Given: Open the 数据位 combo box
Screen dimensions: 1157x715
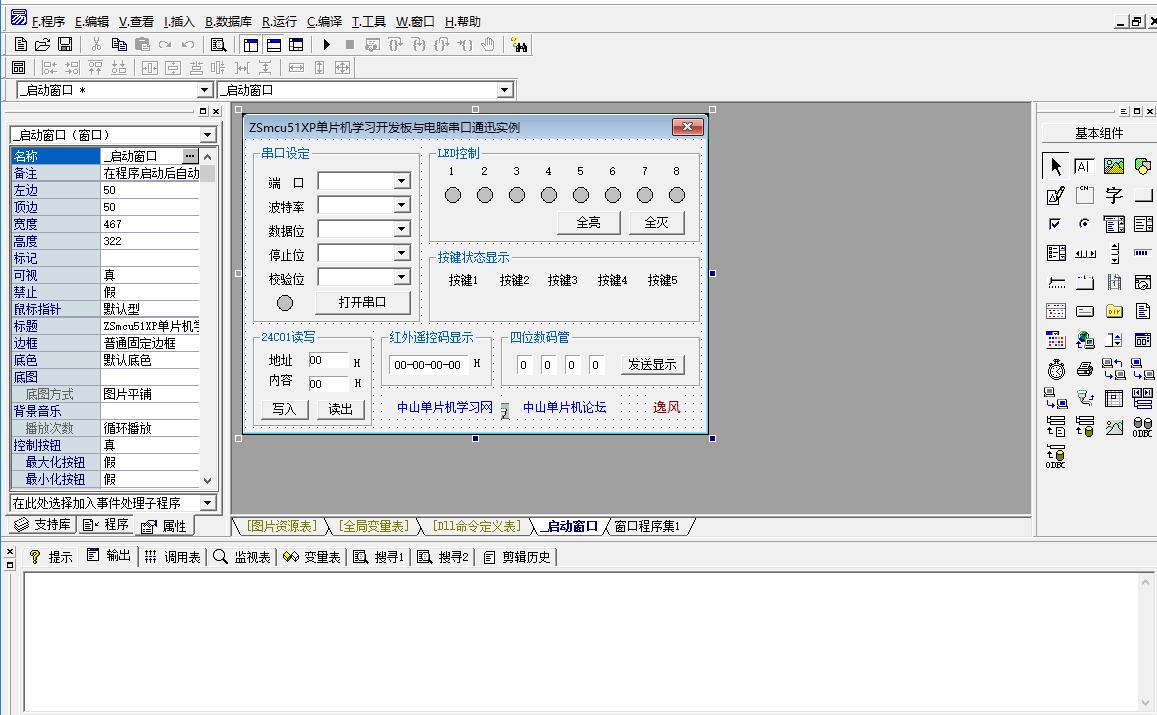Looking at the screenshot, I should click(401, 229).
